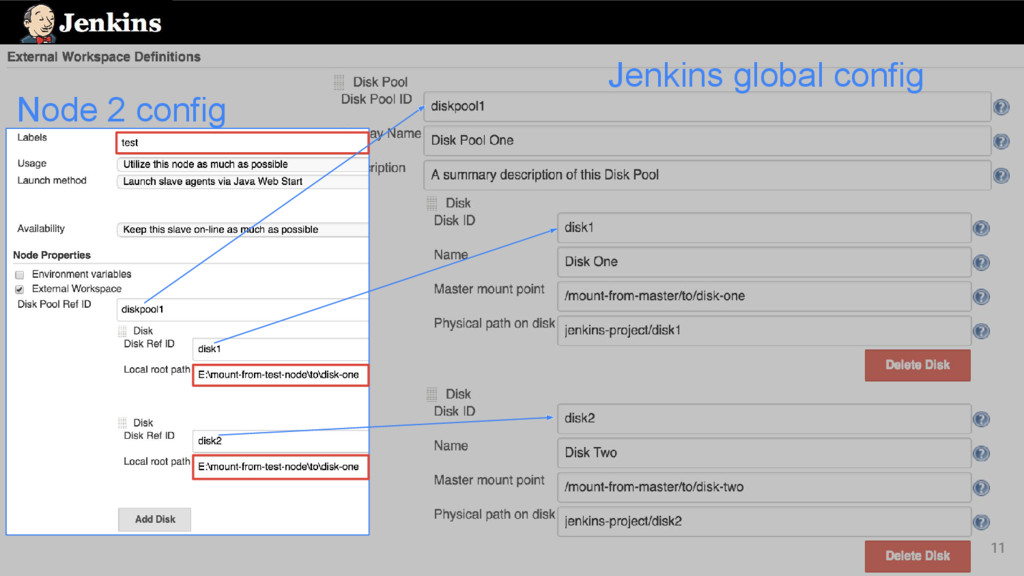Click the Jenkins butler logo
Screen dimensions: 1024x576
click(x=39, y=24)
